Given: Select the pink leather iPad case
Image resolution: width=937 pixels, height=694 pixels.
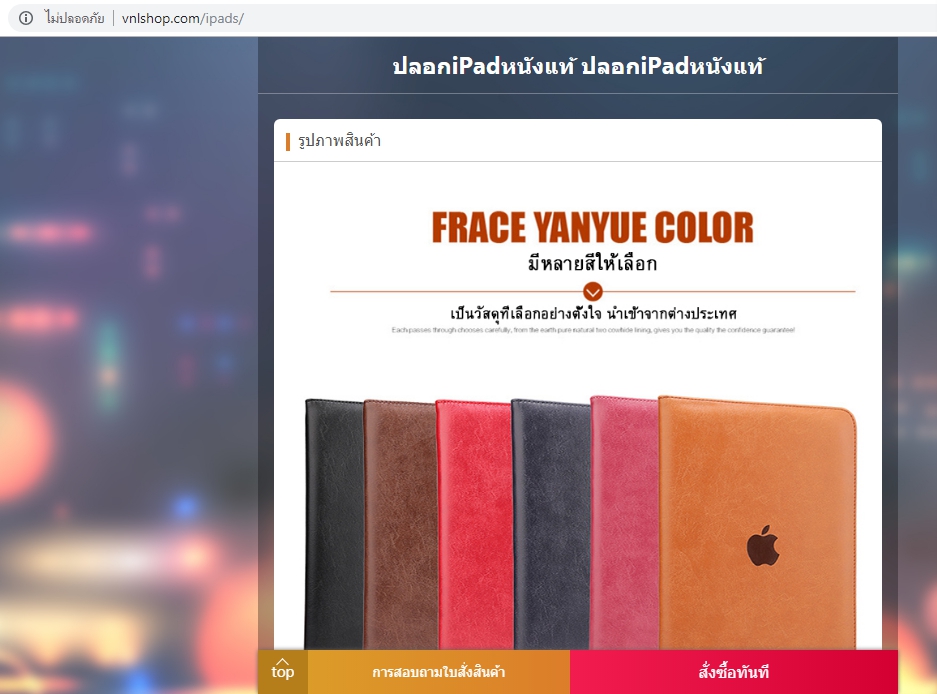Looking at the screenshot, I should (625, 522).
